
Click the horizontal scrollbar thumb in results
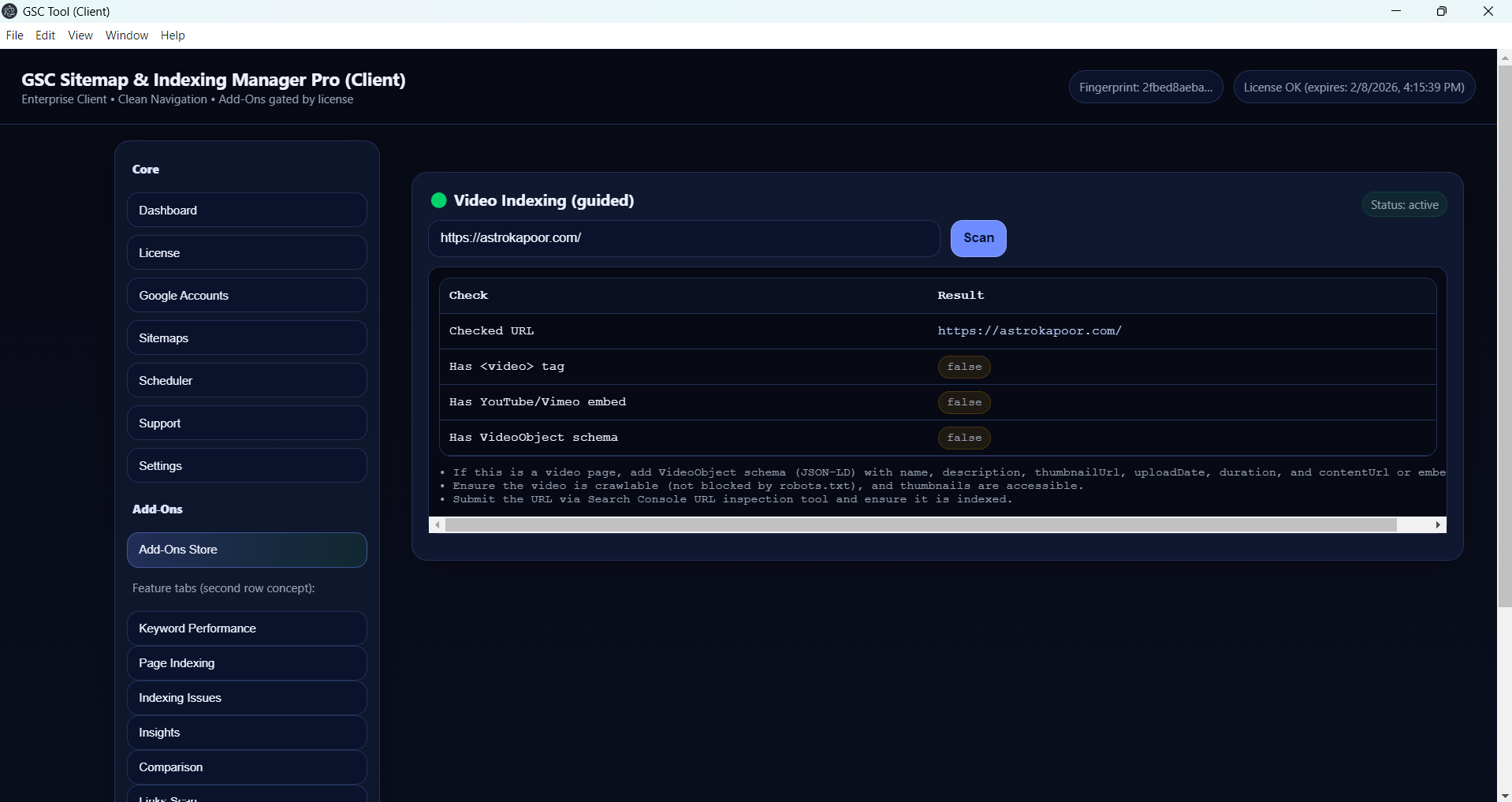(920, 525)
